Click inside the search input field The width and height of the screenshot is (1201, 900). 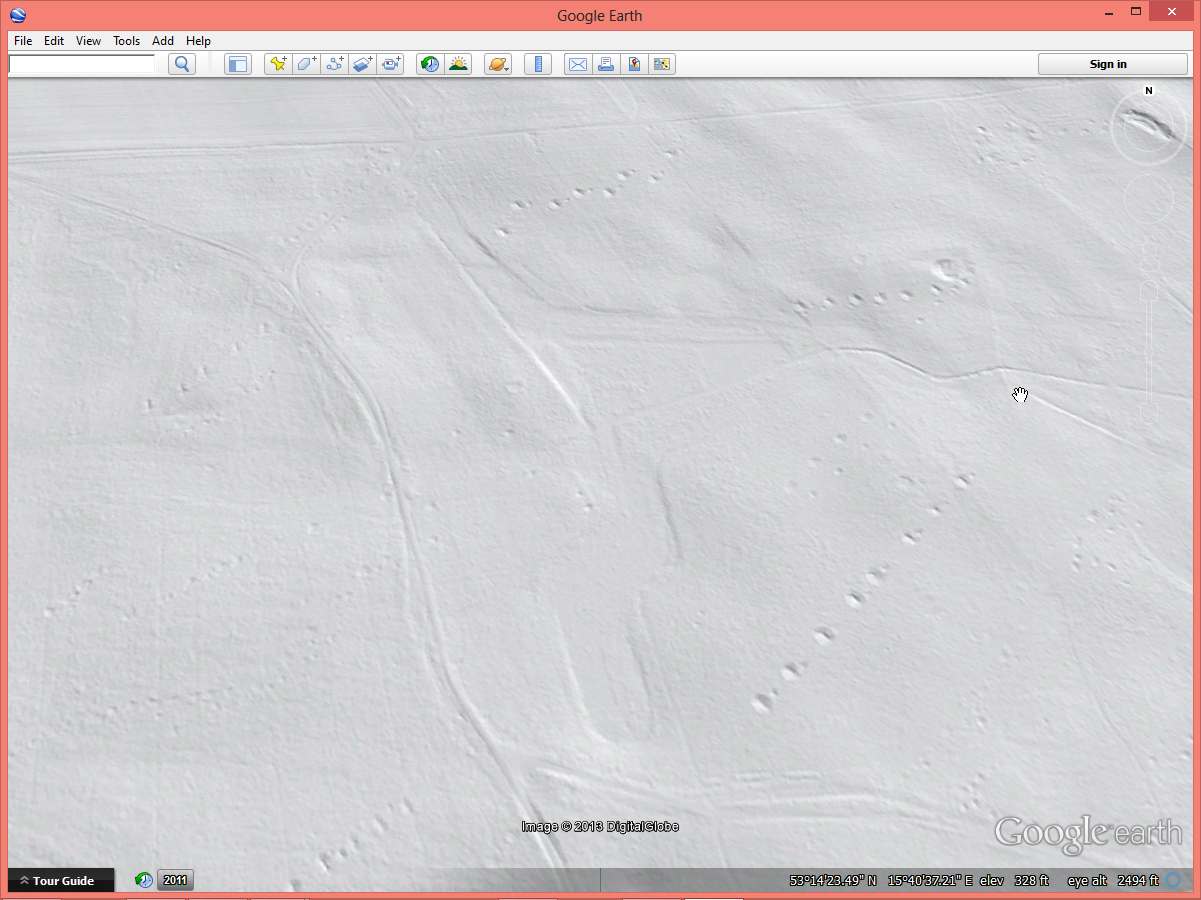click(82, 64)
